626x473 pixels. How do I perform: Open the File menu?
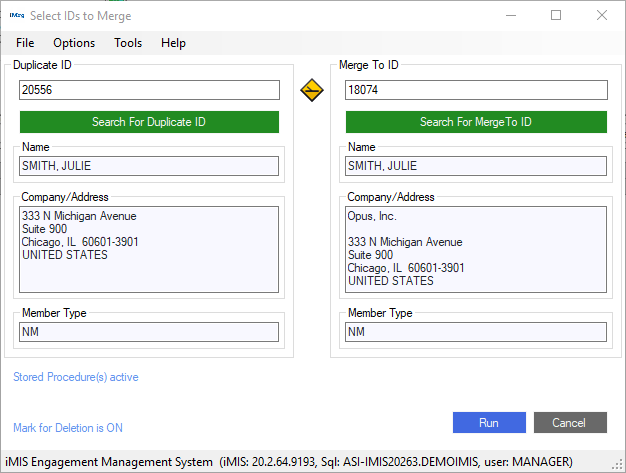coord(25,43)
